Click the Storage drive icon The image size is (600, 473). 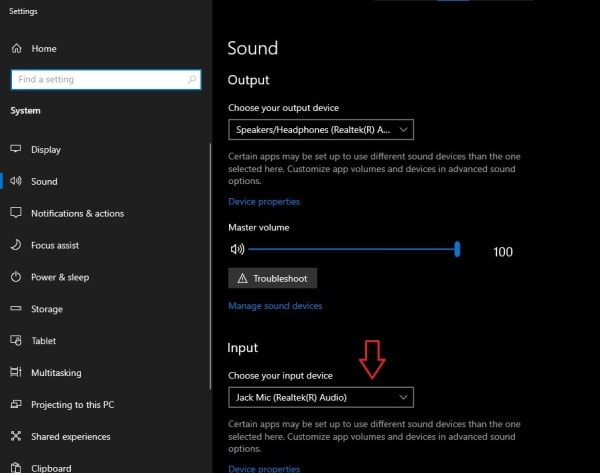(x=16, y=308)
